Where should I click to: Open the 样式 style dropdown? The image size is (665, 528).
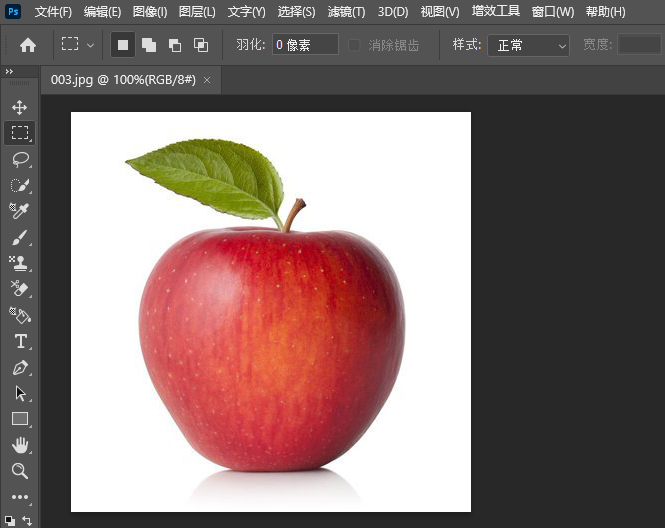[528, 45]
